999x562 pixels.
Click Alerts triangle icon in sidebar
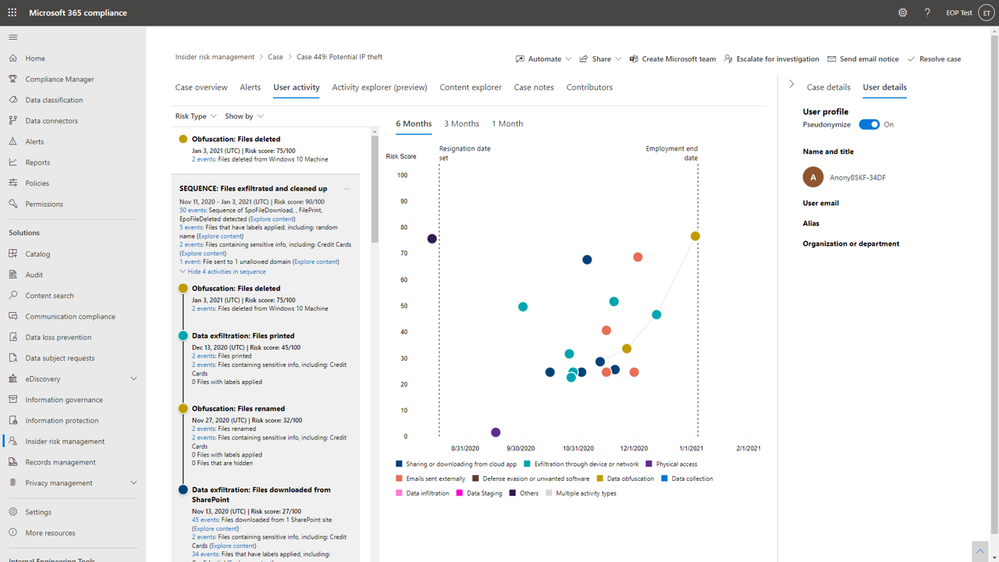13,141
